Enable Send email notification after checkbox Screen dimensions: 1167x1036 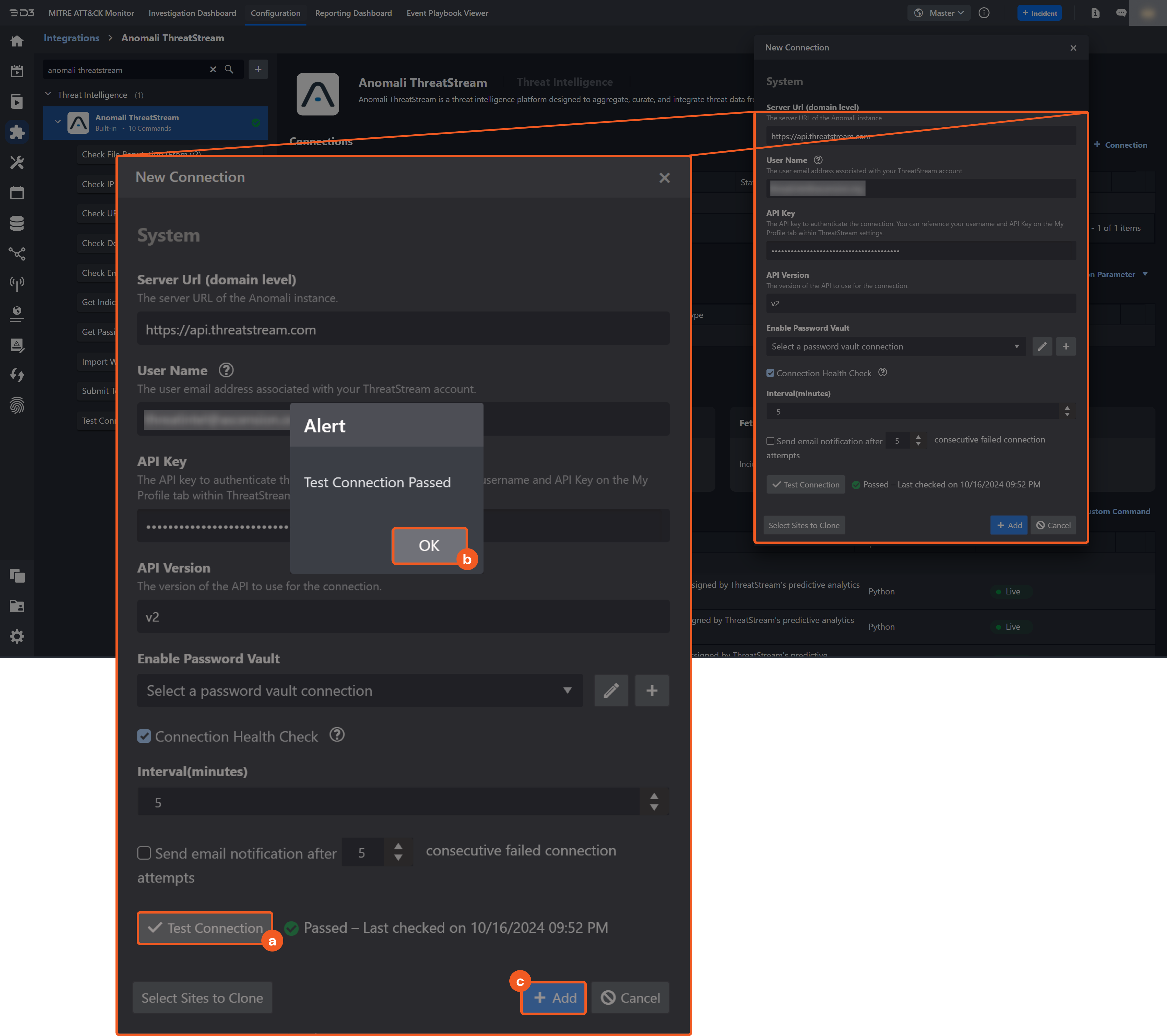(x=144, y=853)
